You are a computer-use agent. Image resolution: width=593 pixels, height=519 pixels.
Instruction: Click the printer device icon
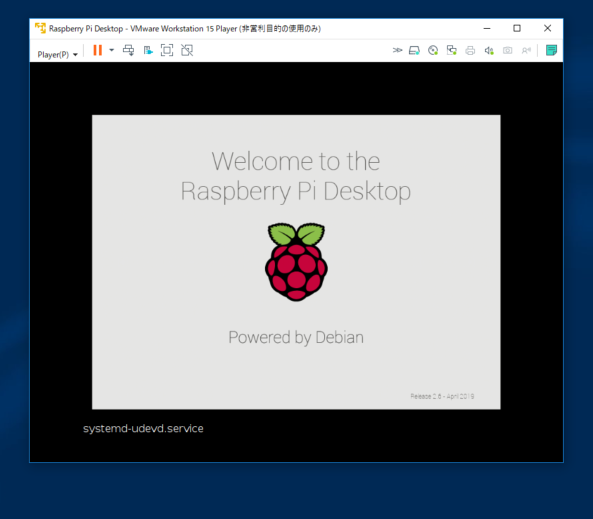click(470, 50)
